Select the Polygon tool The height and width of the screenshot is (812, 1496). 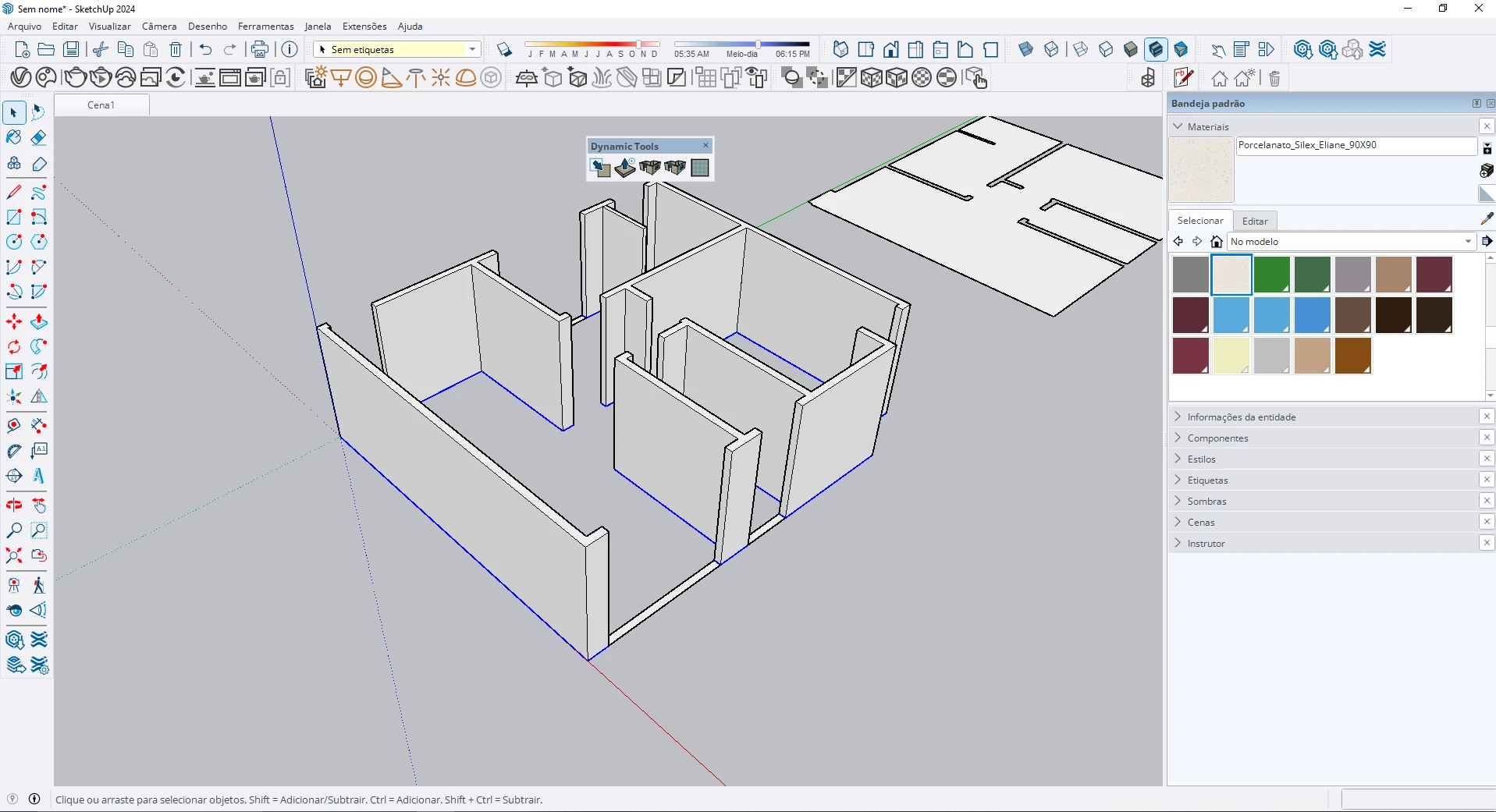point(38,242)
